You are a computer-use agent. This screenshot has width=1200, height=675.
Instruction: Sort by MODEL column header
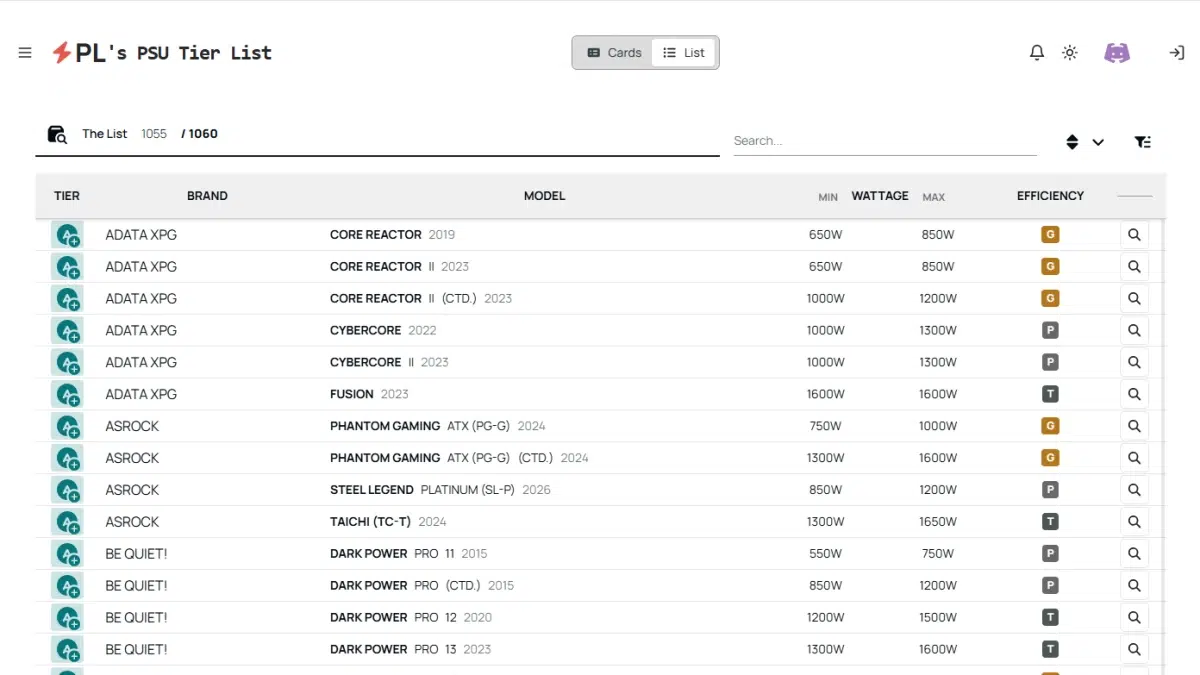pyautogui.click(x=544, y=196)
